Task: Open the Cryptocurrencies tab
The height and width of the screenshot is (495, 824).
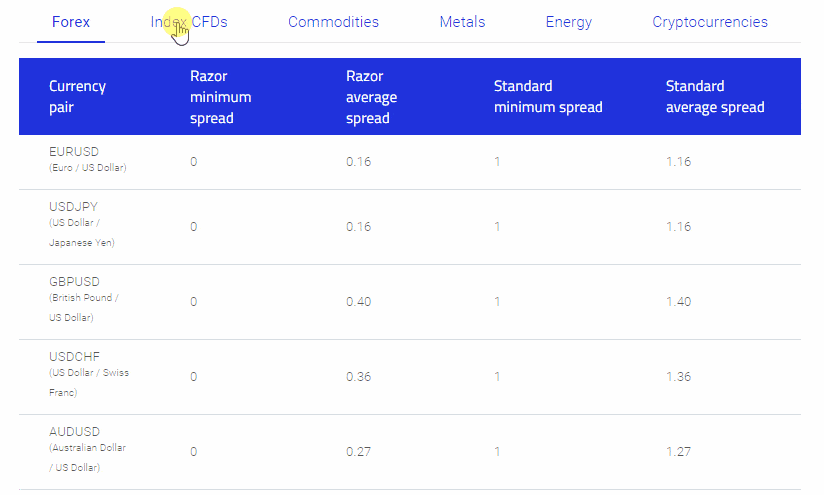Action: tap(710, 22)
